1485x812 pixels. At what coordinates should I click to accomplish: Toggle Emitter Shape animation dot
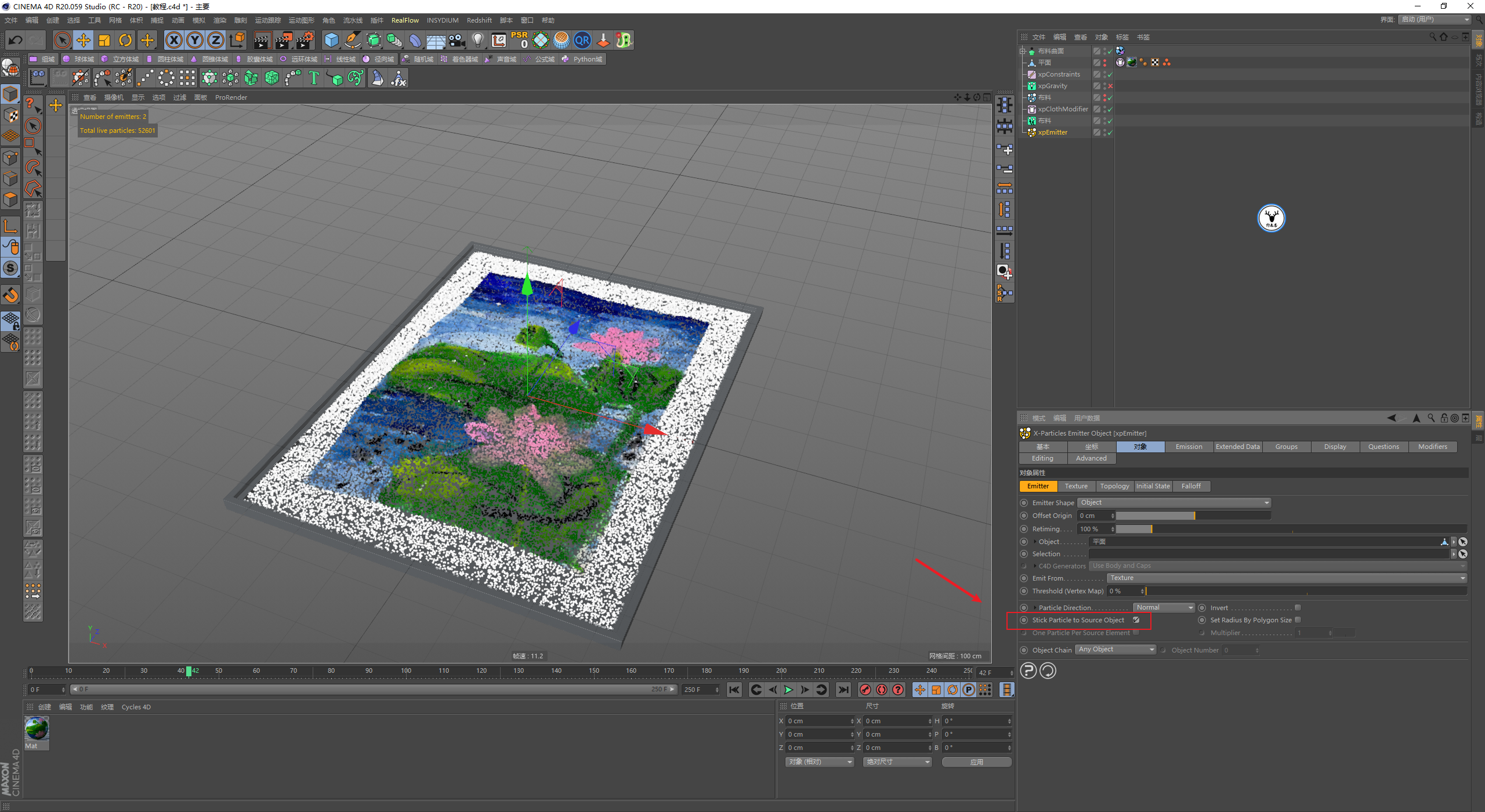1024,503
